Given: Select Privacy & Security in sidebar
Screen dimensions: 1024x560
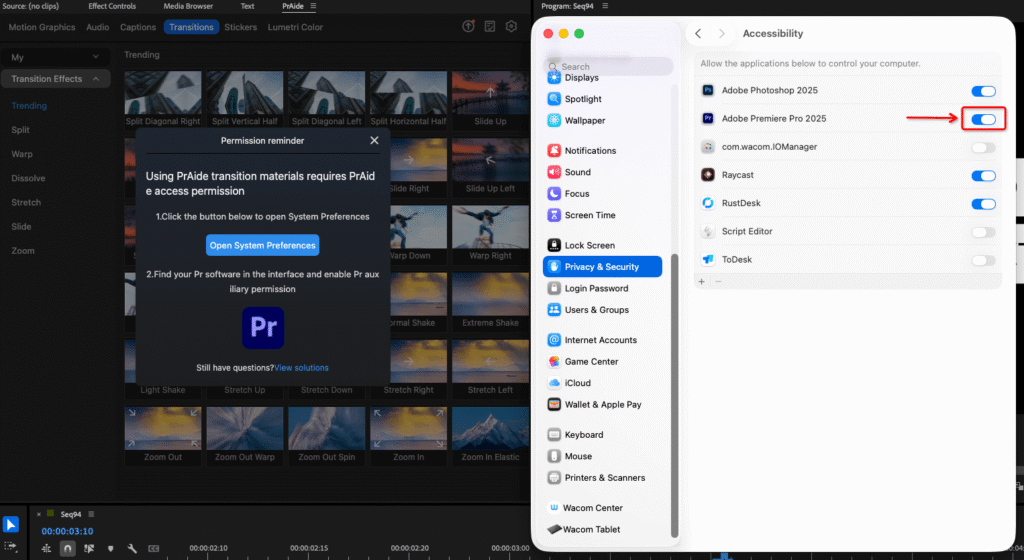Looking at the screenshot, I should coord(602,267).
